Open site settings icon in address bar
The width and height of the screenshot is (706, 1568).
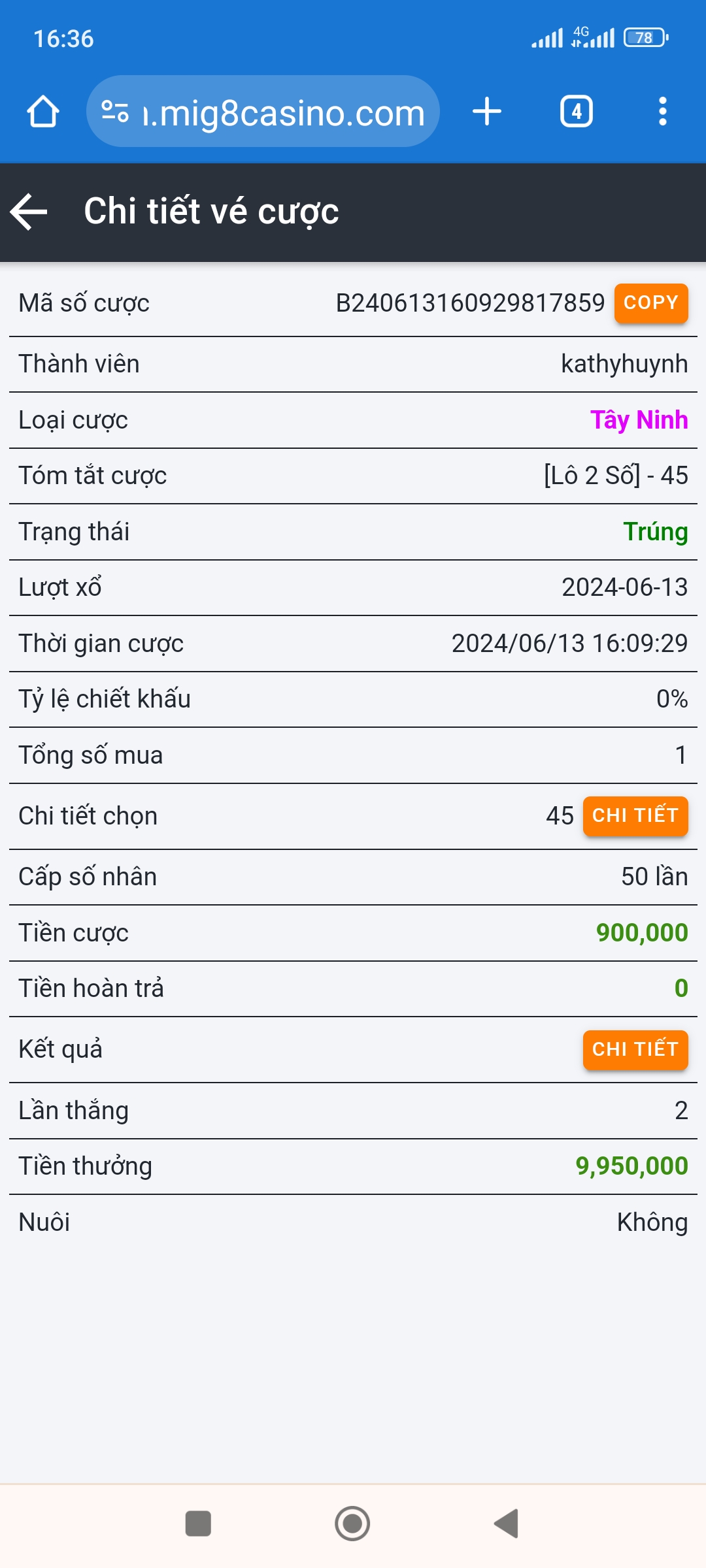click(115, 112)
